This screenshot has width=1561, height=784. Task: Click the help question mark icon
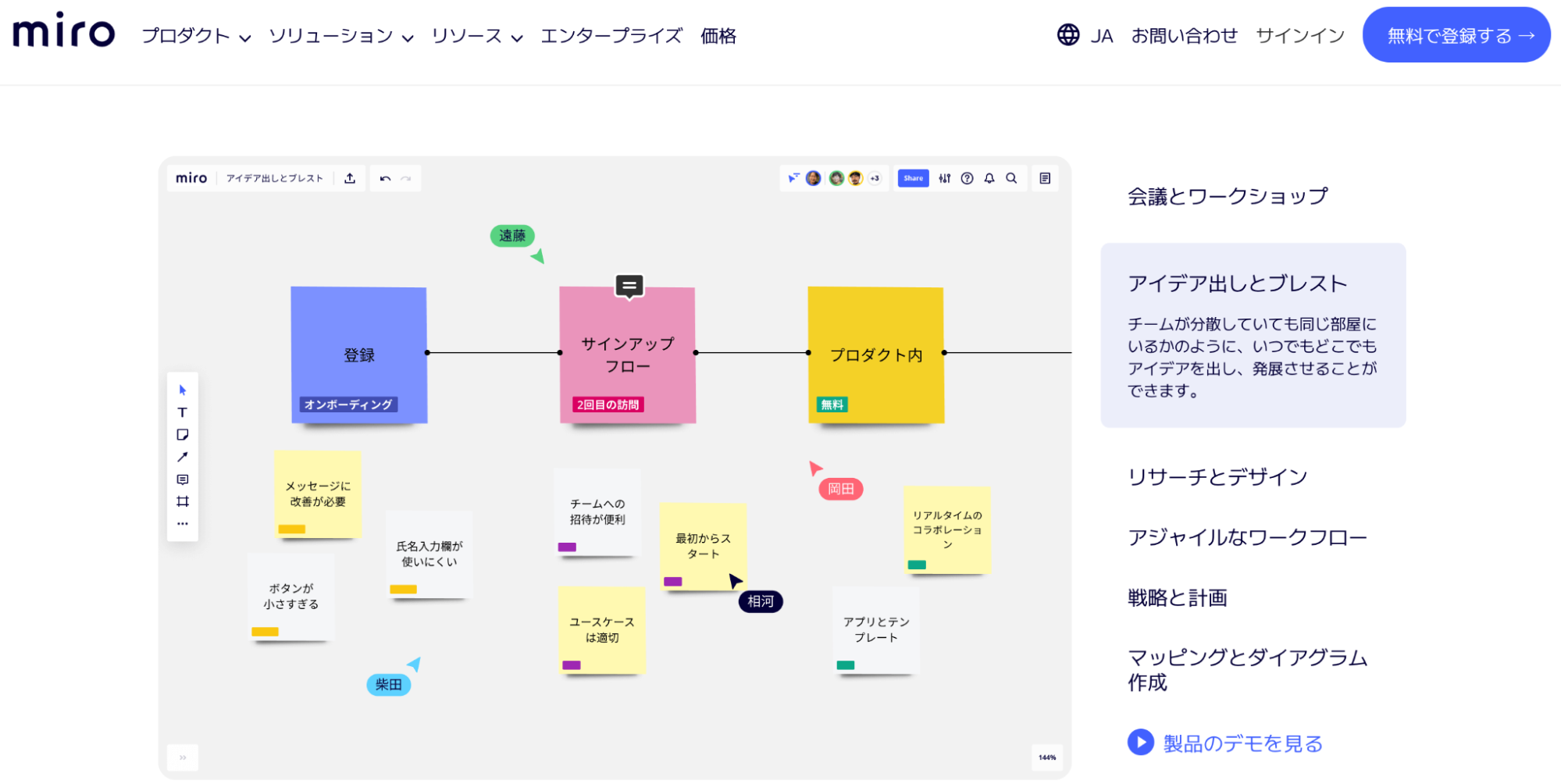[x=967, y=178]
